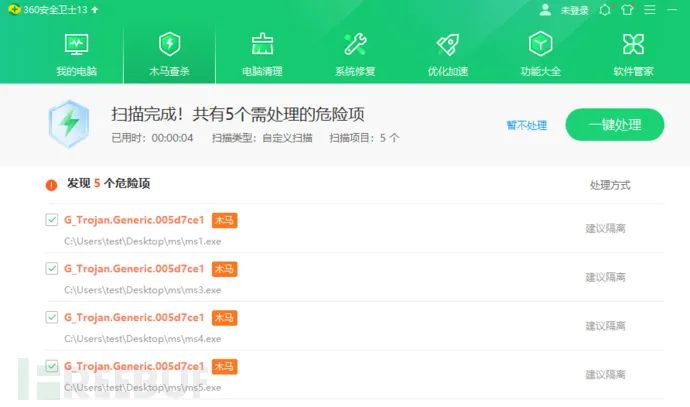Uncheck the ms3.exe threat checkbox
The image size is (690, 407).
(51, 268)
